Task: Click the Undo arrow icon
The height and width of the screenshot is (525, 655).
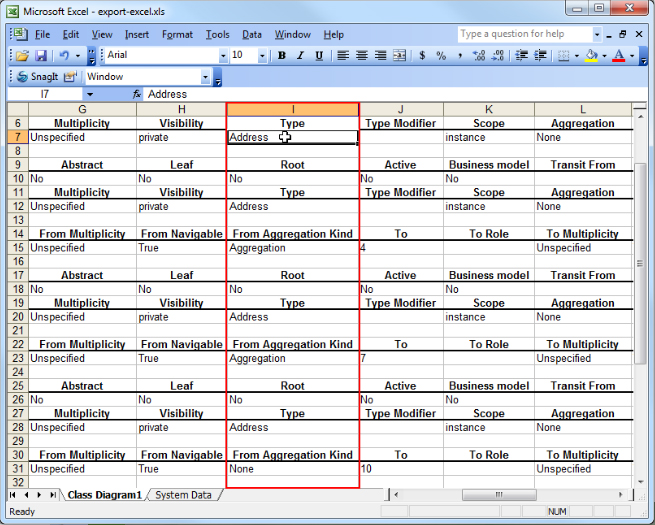Action: (x=63, y=56)
